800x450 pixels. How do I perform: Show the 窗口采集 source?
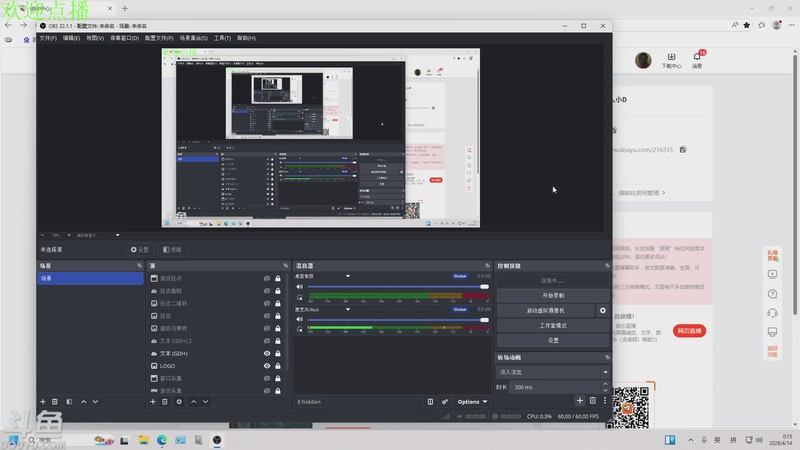[x=267, y=378]
